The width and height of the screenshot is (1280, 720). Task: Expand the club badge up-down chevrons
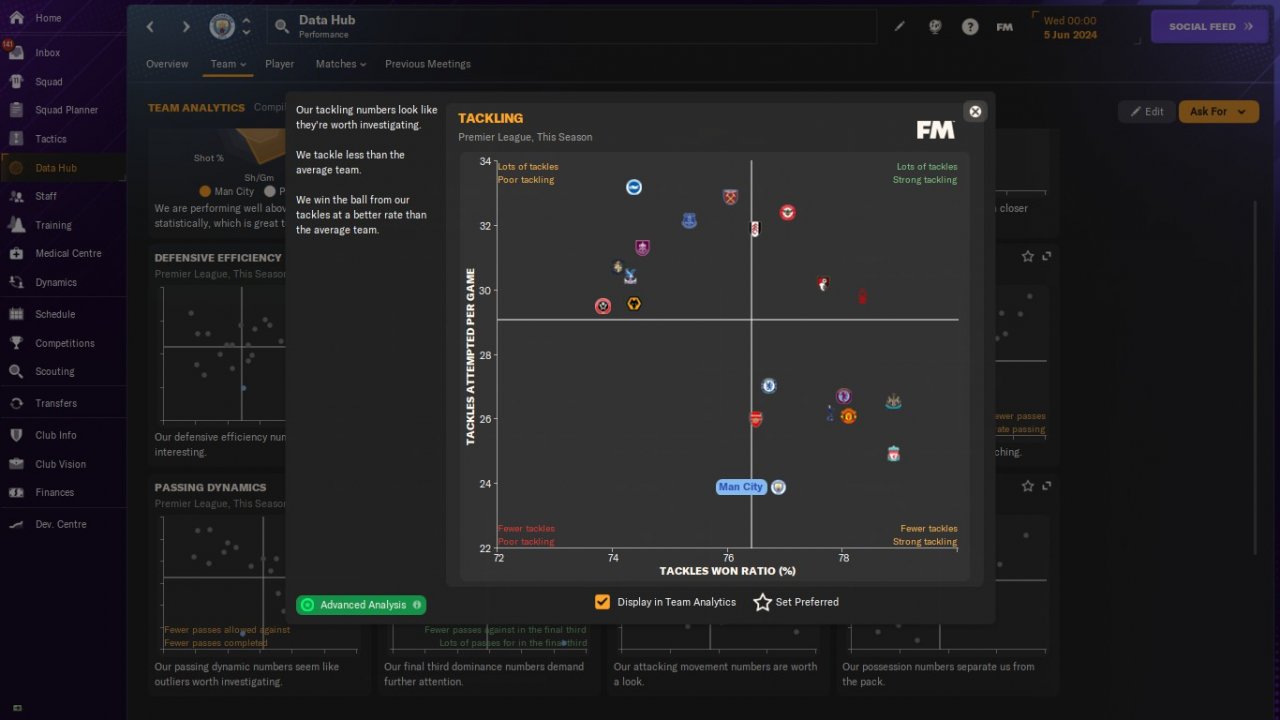click(246, 26)
